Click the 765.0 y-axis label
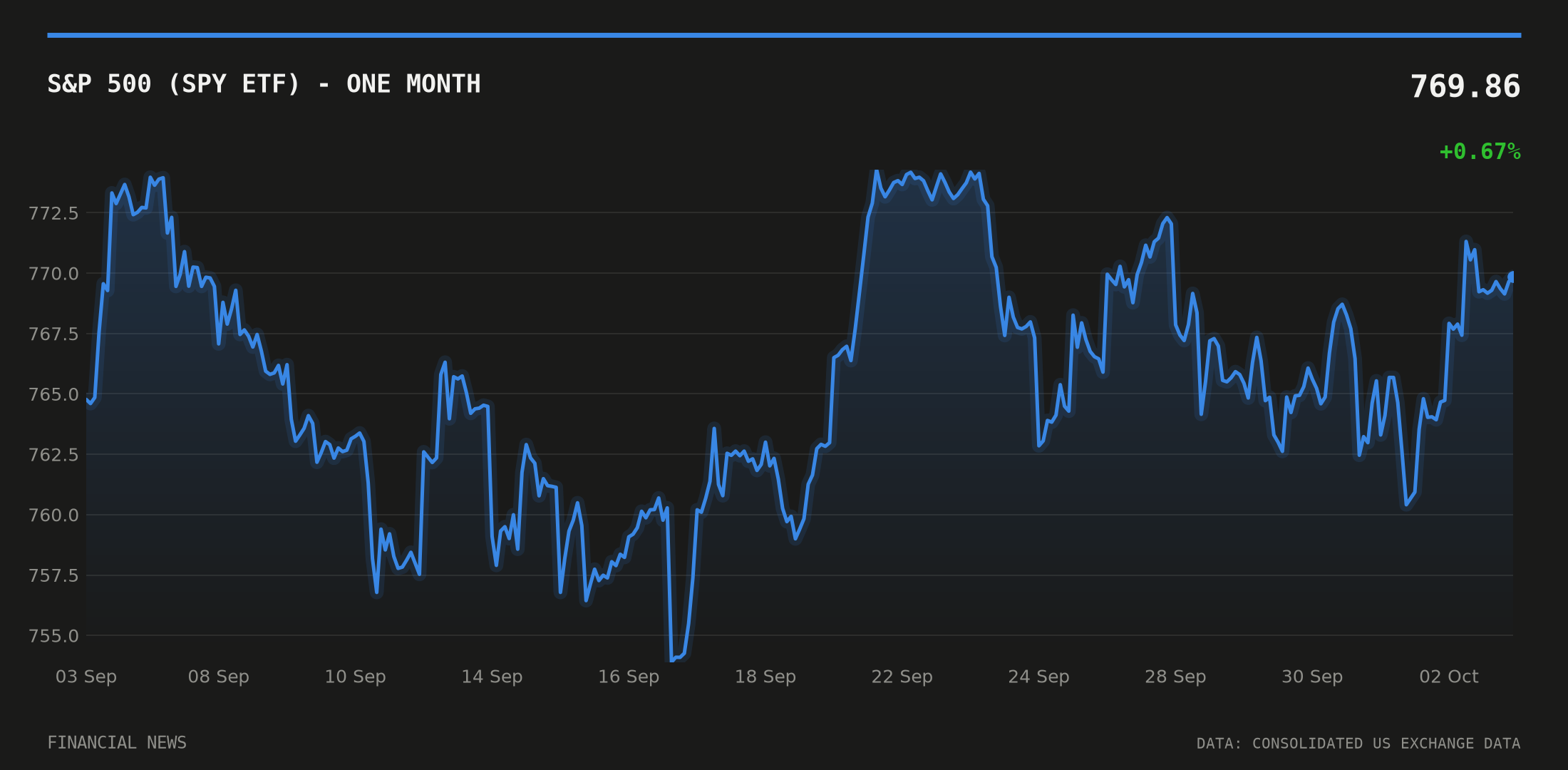 tap(53, 394)
